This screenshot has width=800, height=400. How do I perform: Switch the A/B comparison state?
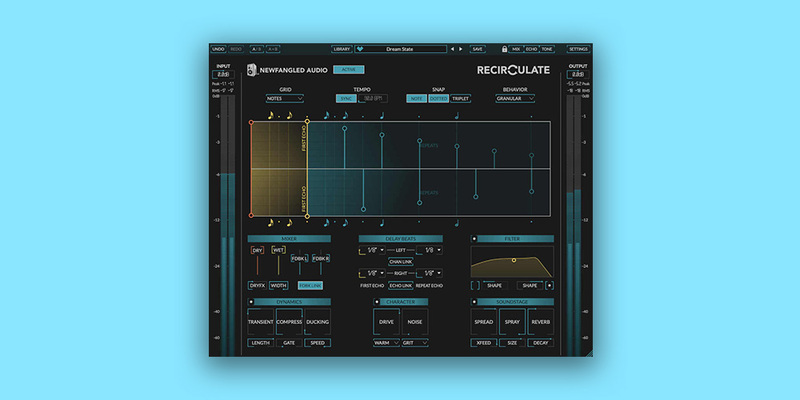coord(257,49)
